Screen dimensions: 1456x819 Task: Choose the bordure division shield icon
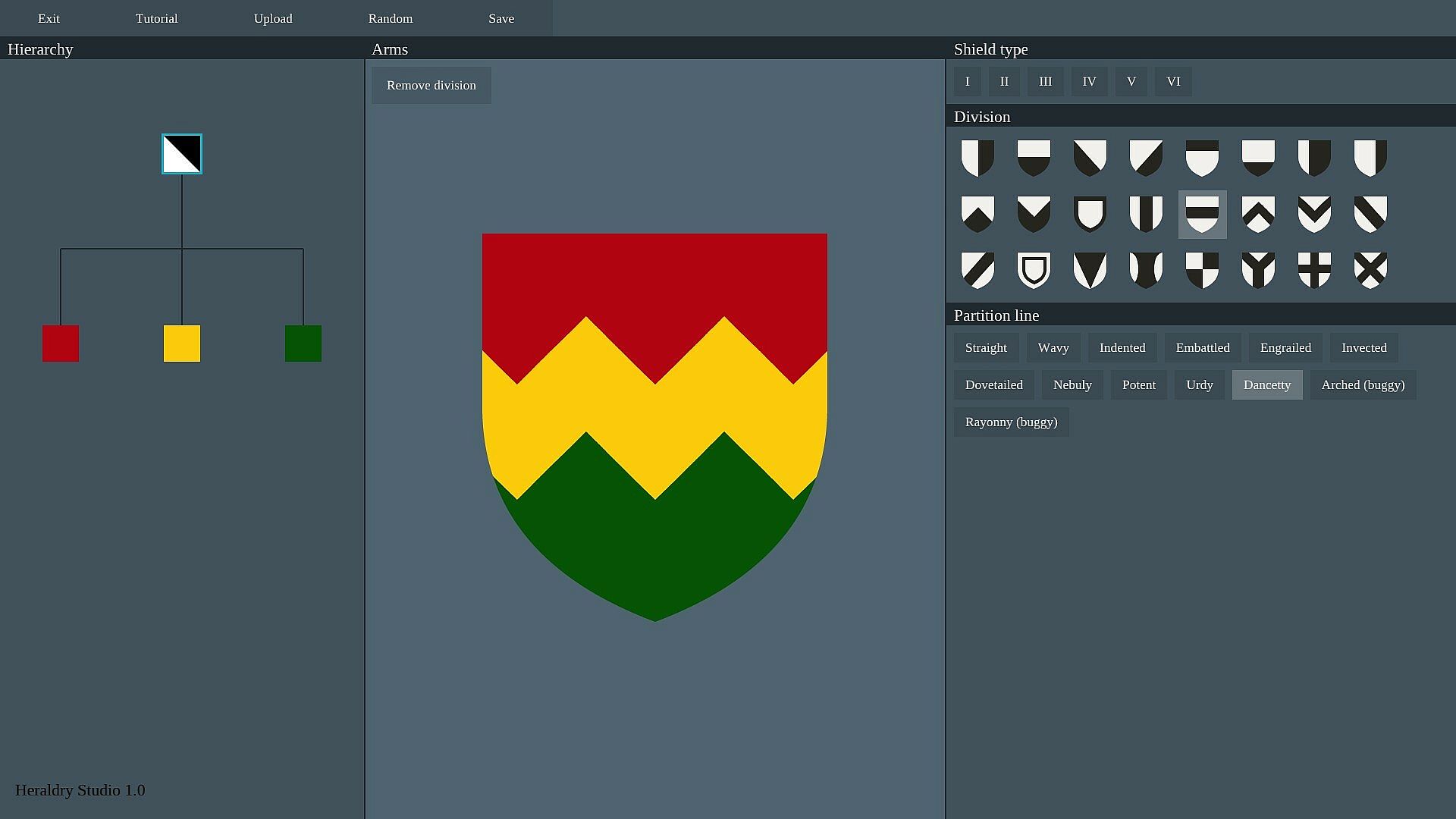pyautogui.click(x=1090, y=214)
